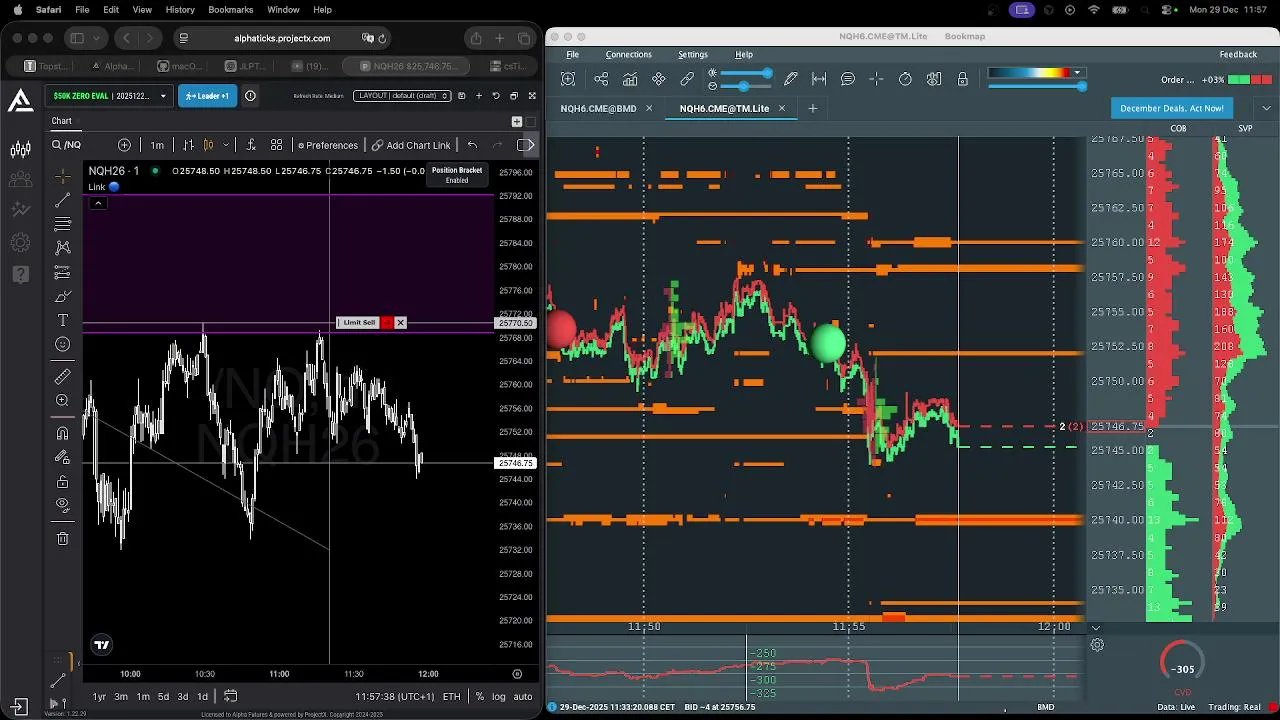Open the gear settings below Bookmap price axis

(1097, 645)
